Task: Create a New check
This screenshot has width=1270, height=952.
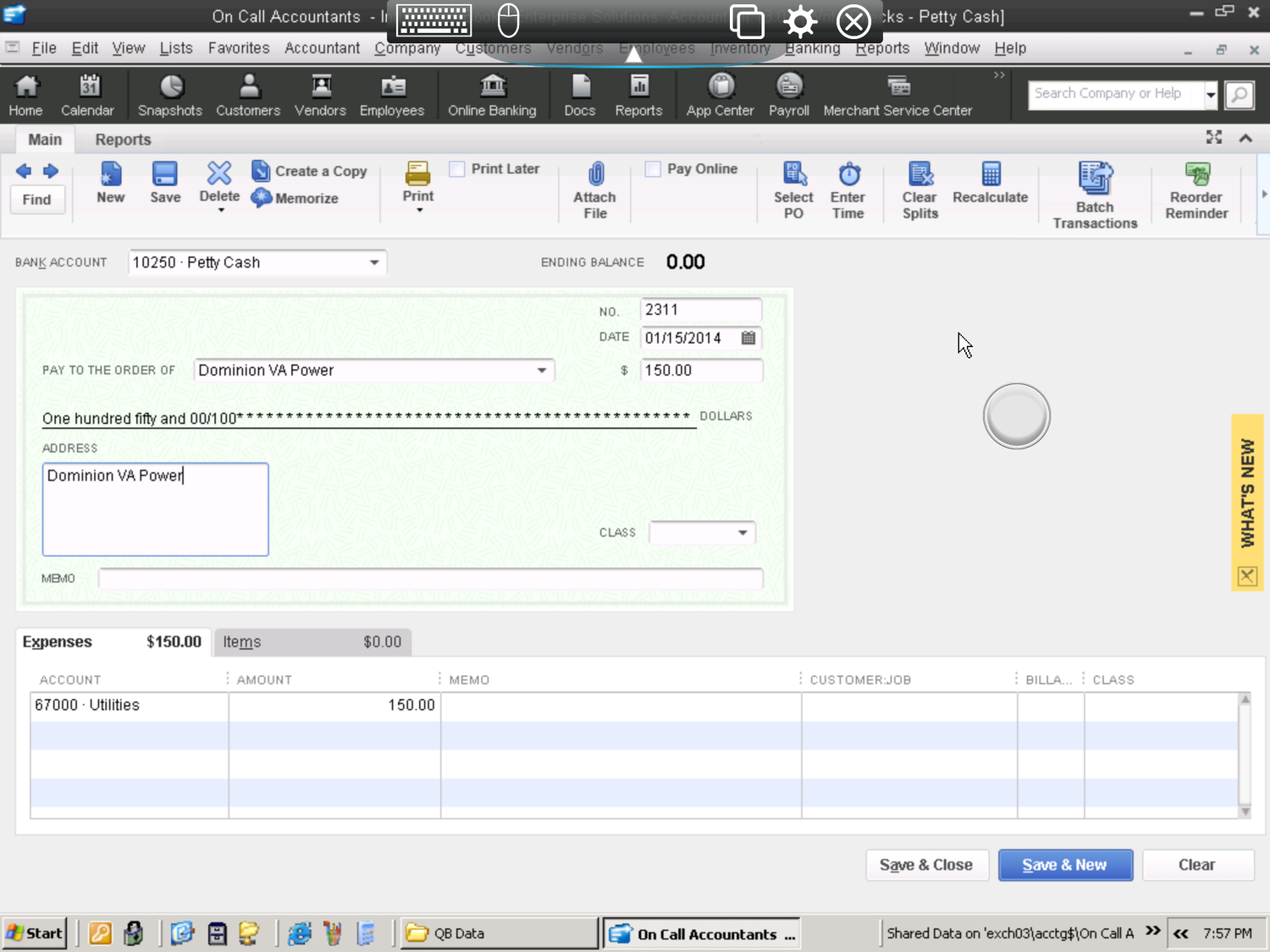Action: (x=110, y=183)
